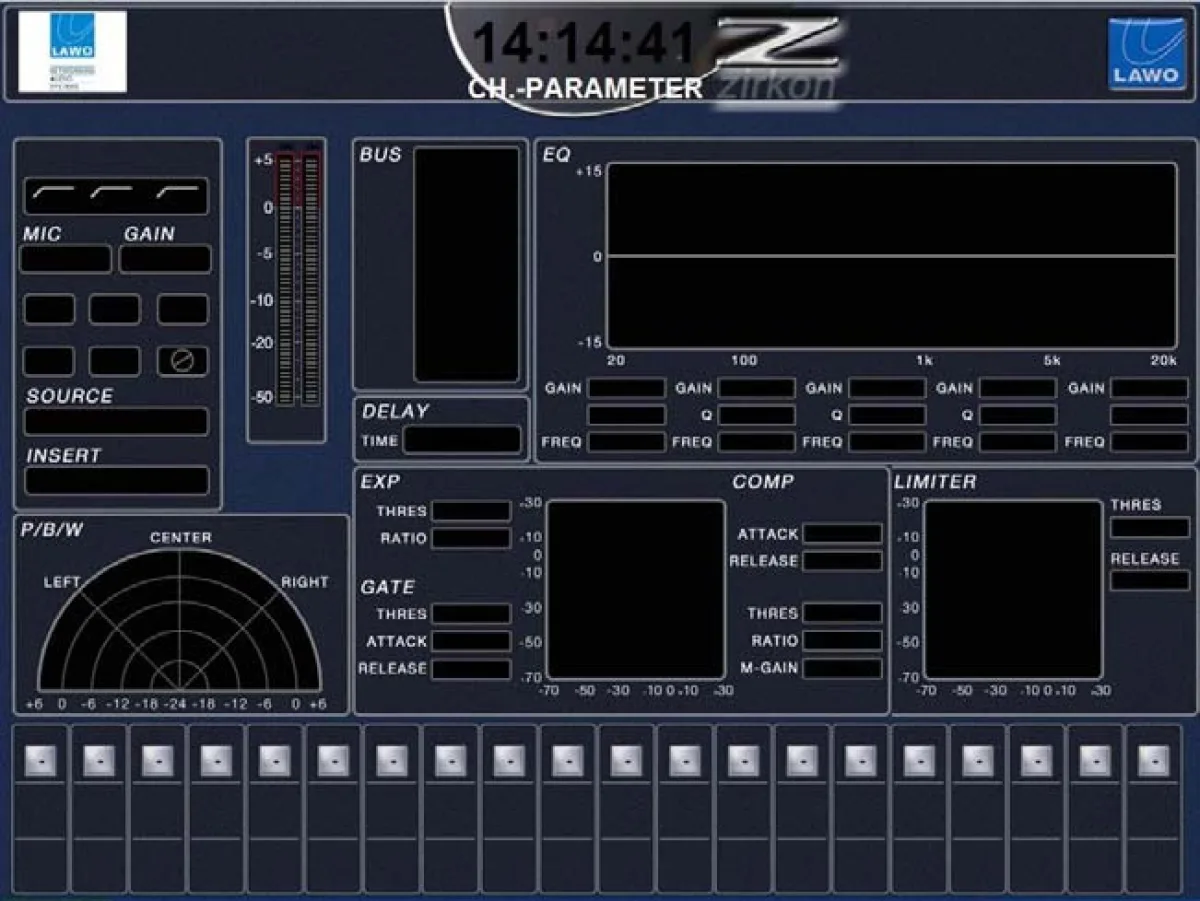Click the COMP RATIO field
The image size is (1200, 901).
click(842, 640)
